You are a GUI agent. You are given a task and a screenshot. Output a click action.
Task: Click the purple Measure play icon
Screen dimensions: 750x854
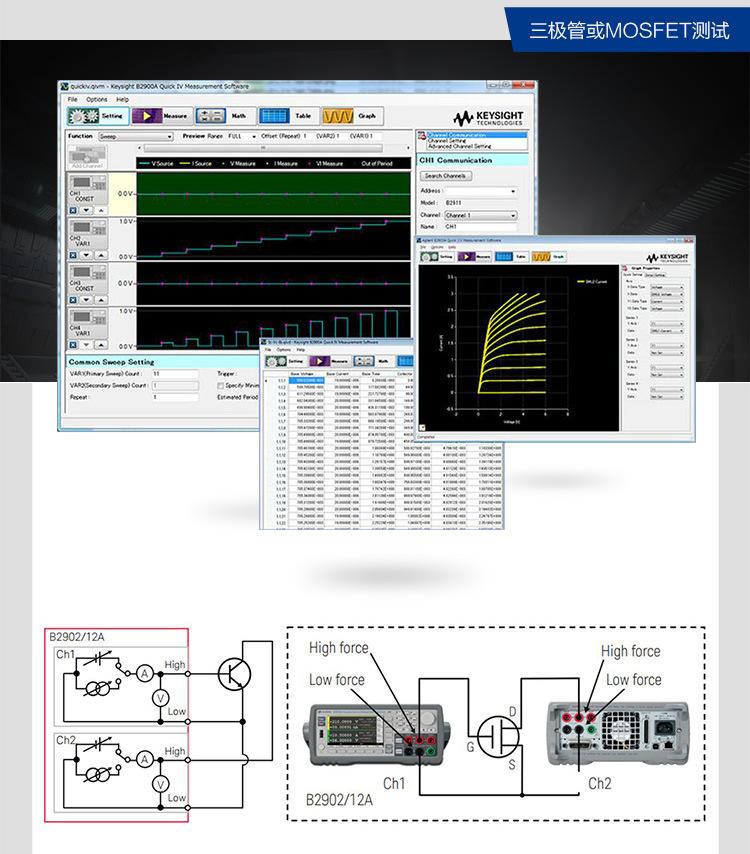pos(160,116)
